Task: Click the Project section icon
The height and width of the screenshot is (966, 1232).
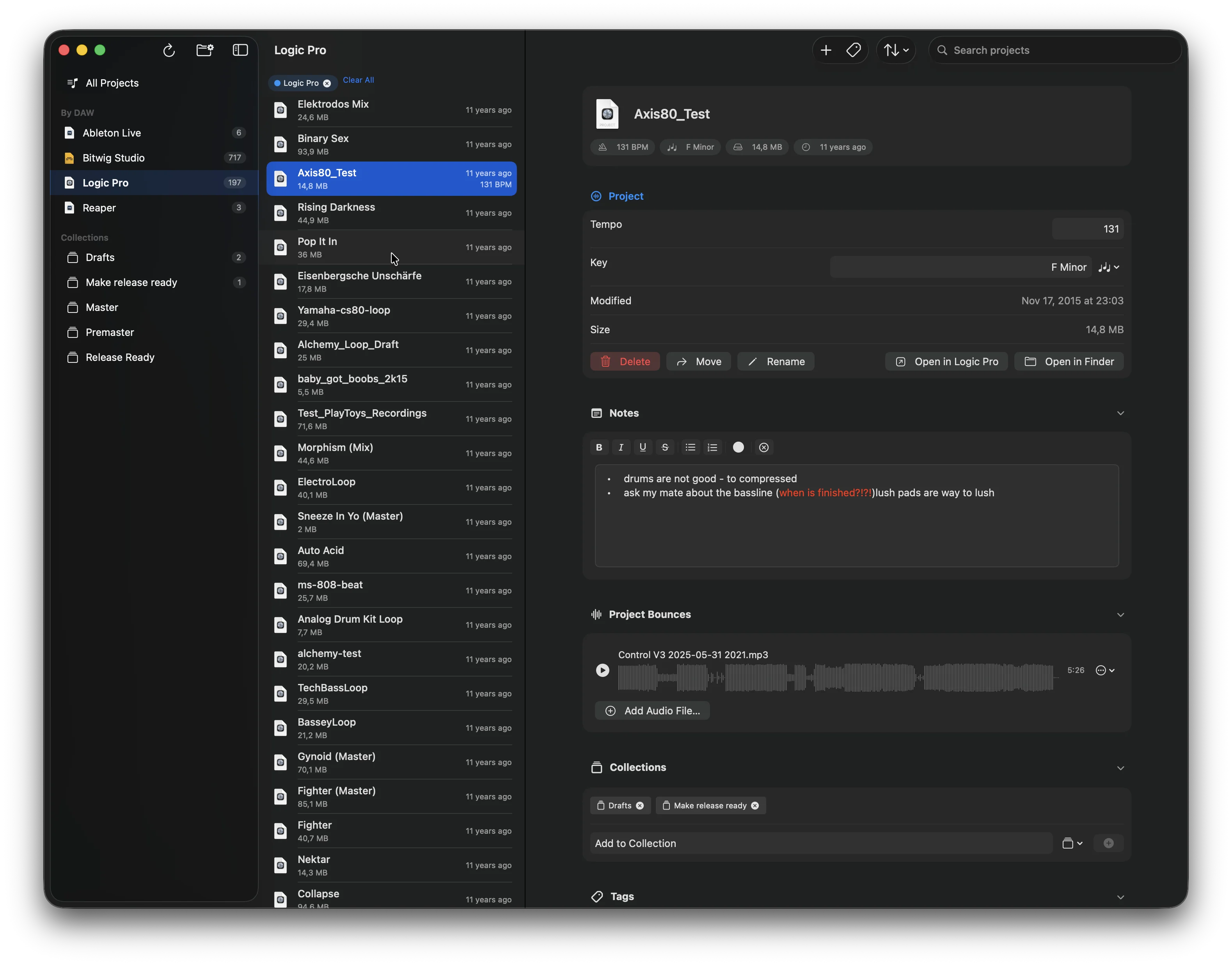Action: (x=596, y=196)
